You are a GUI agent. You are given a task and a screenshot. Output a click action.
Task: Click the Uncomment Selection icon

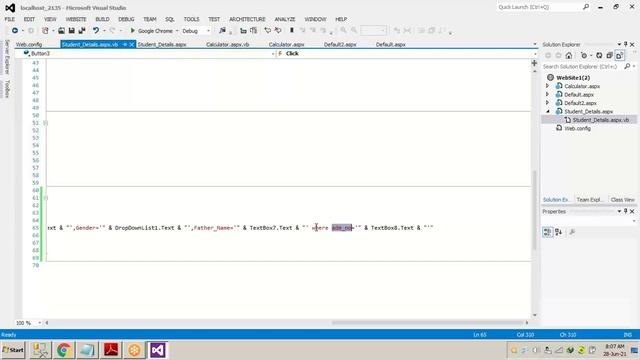(278, 31)
